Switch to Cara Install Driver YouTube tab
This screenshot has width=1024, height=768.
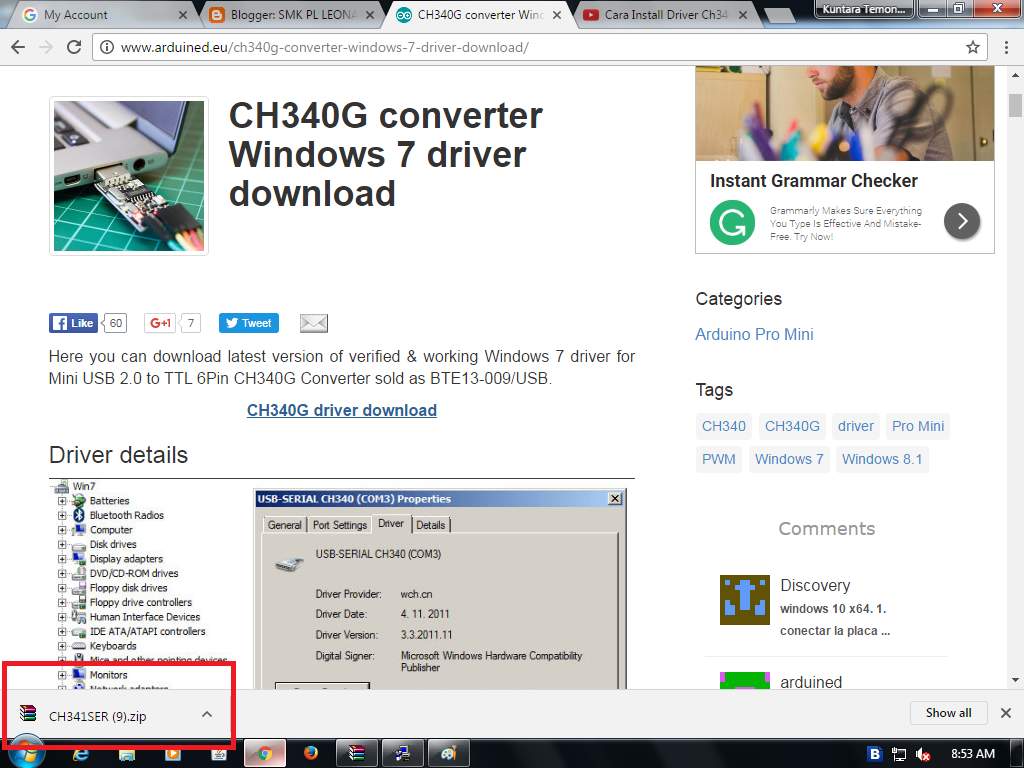click(x=666, y=14)
